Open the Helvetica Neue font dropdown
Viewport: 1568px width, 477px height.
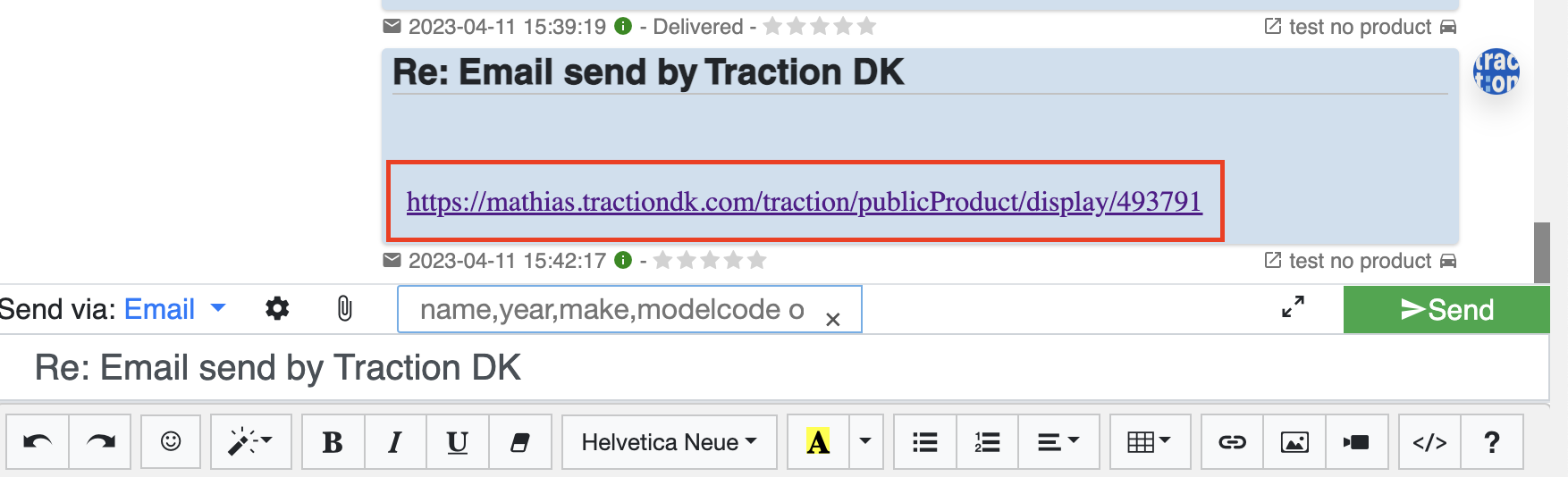670,442
